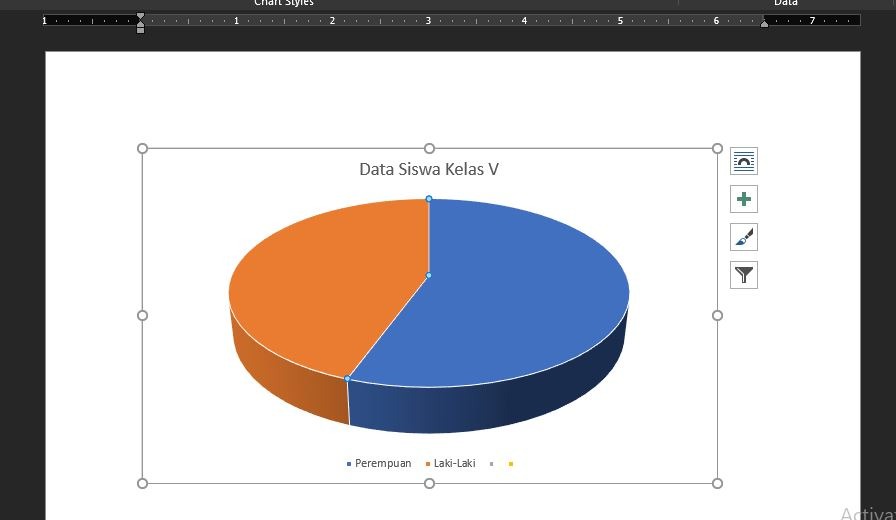Click the middle-right chart resize handle

[x=717, y=315]
